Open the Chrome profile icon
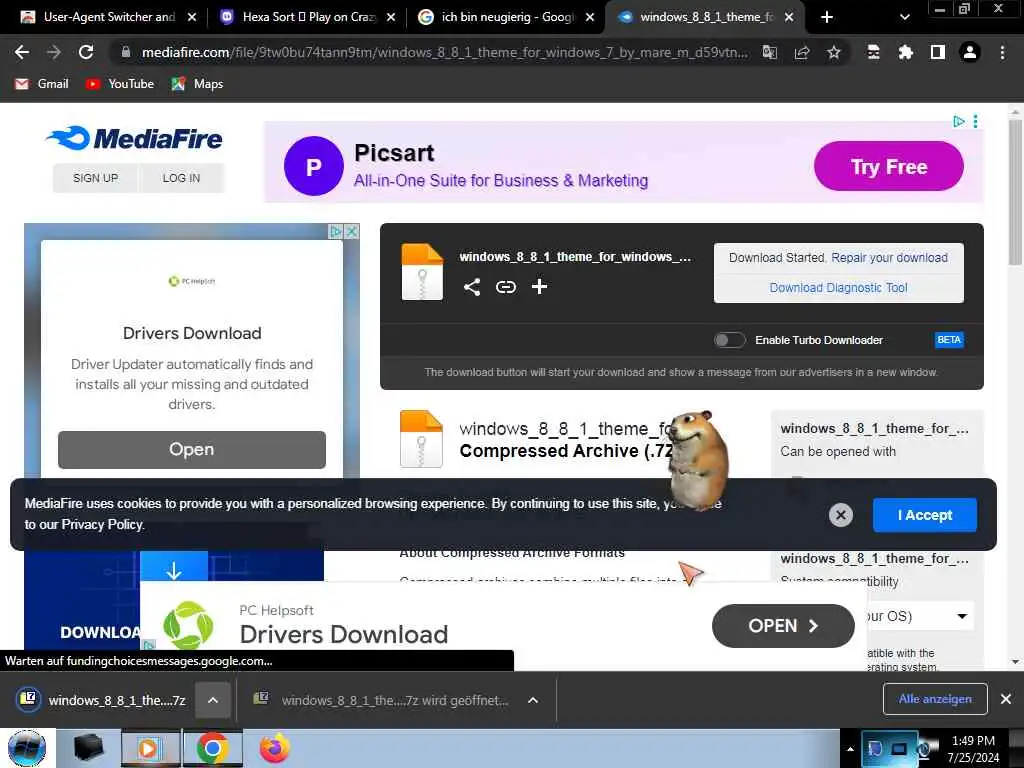This screenshot has width=1024, height=768. point(970,52)
